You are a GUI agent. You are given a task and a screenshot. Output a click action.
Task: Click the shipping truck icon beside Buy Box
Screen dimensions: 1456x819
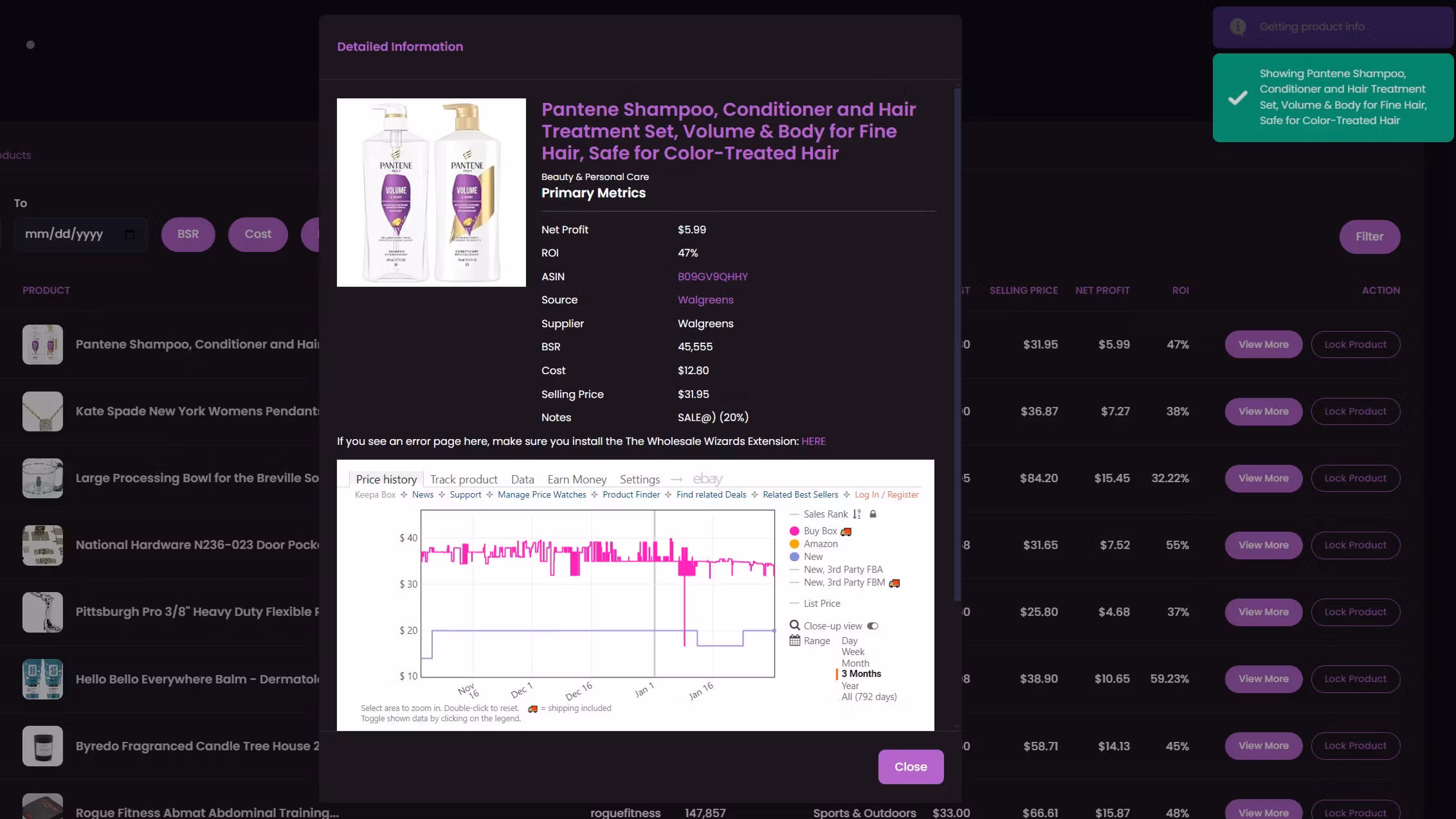pos(846,531)
